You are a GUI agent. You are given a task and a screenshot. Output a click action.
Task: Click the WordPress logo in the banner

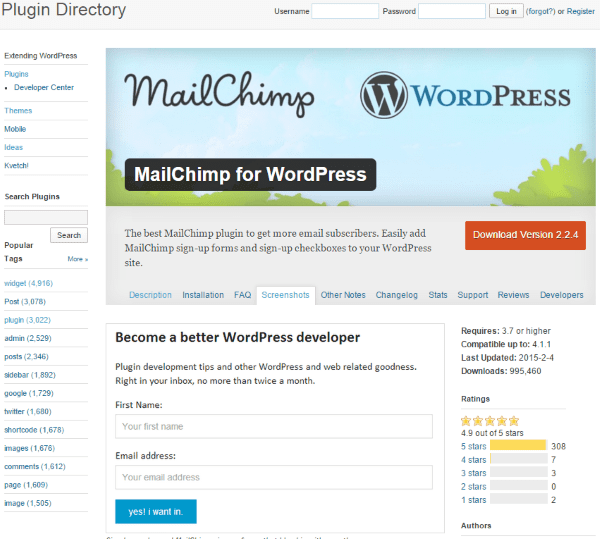point(465,95)
